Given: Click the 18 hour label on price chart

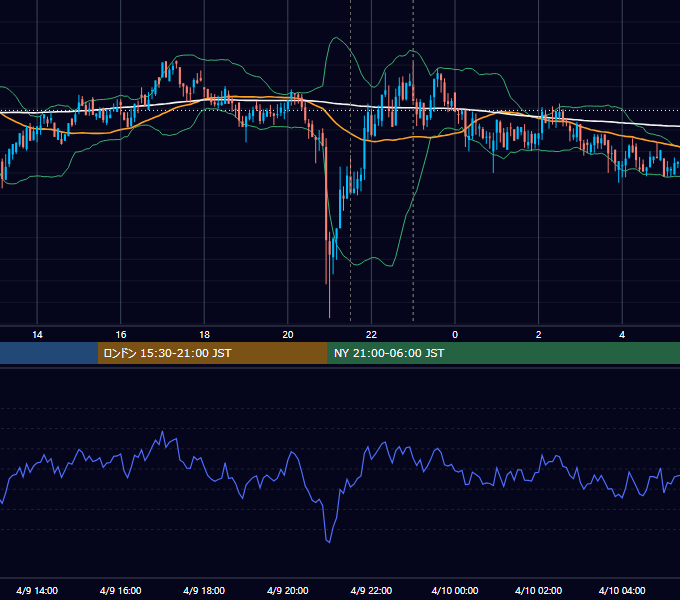Looking at the screenshot, I should coord(204,335).
